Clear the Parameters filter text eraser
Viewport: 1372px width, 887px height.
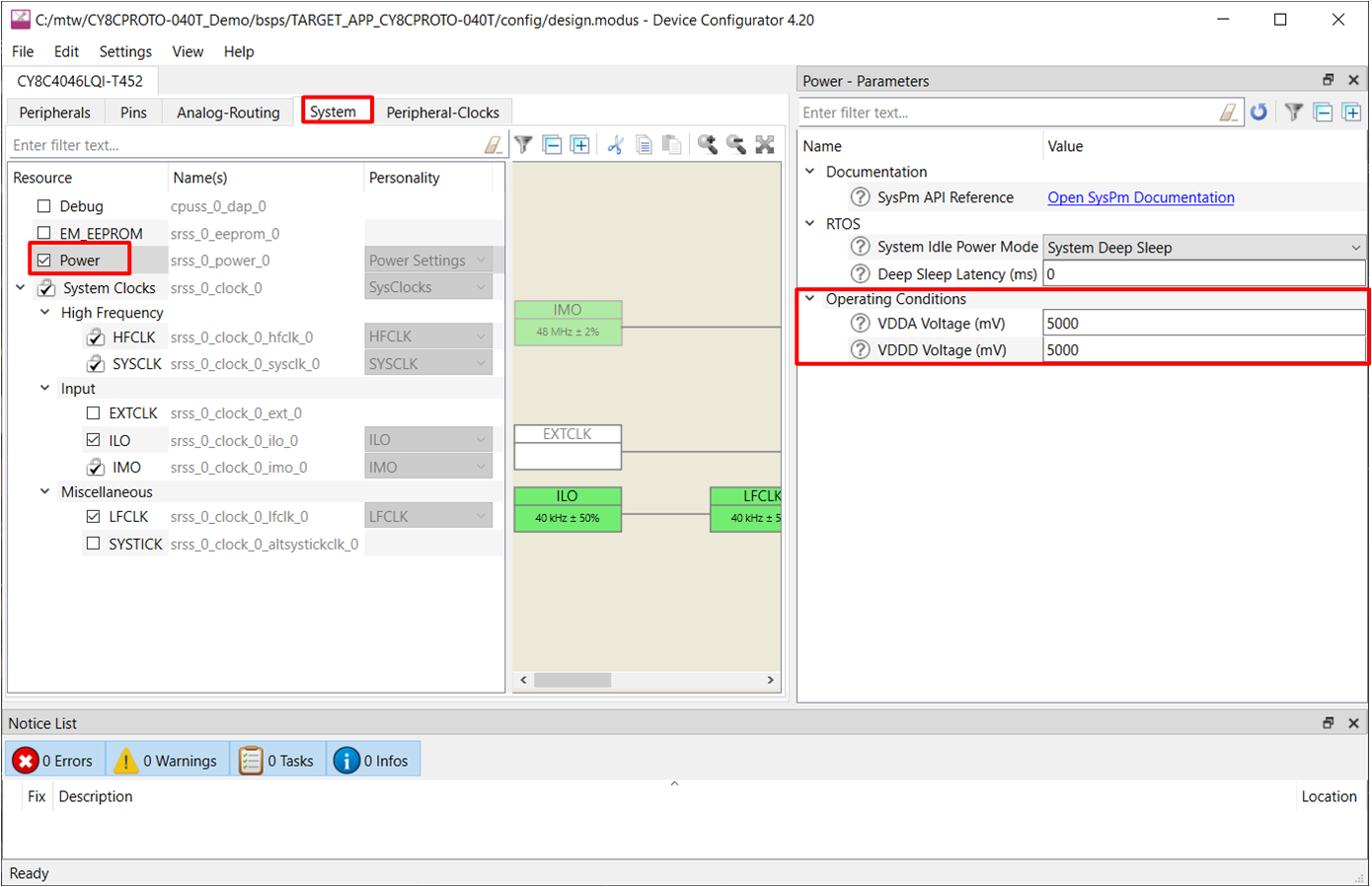pos(1228,112)
